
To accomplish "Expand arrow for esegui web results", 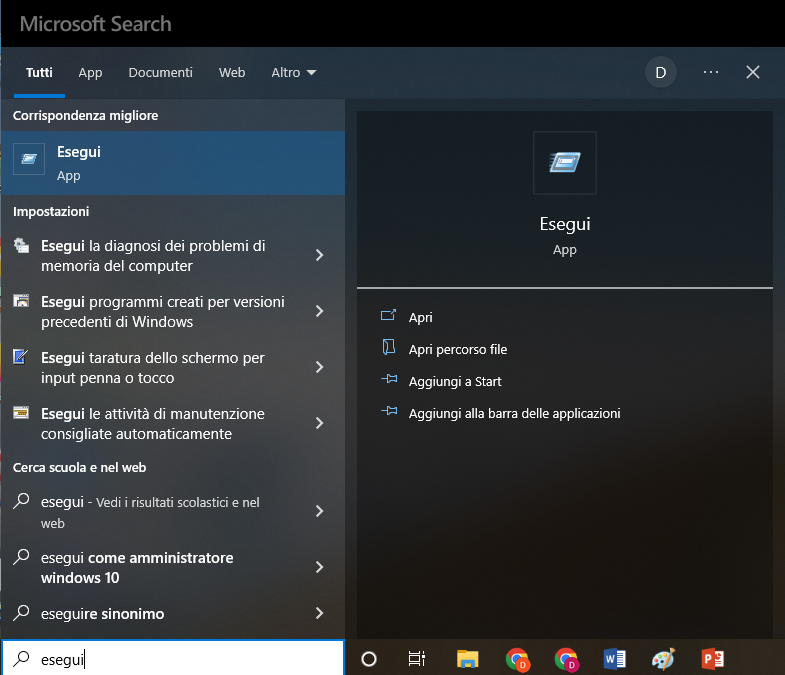I will [319, 511].
